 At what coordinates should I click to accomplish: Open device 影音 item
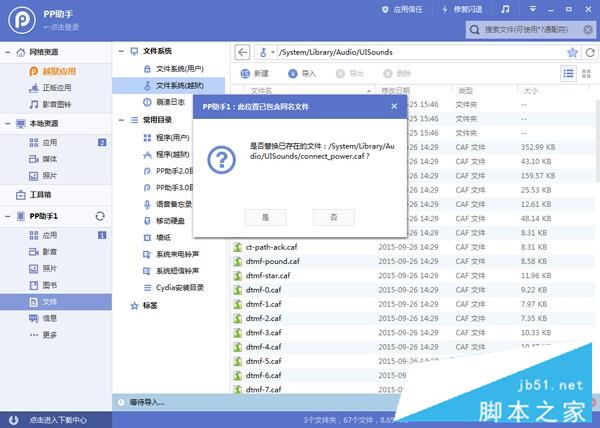click(x=44, y=252)
